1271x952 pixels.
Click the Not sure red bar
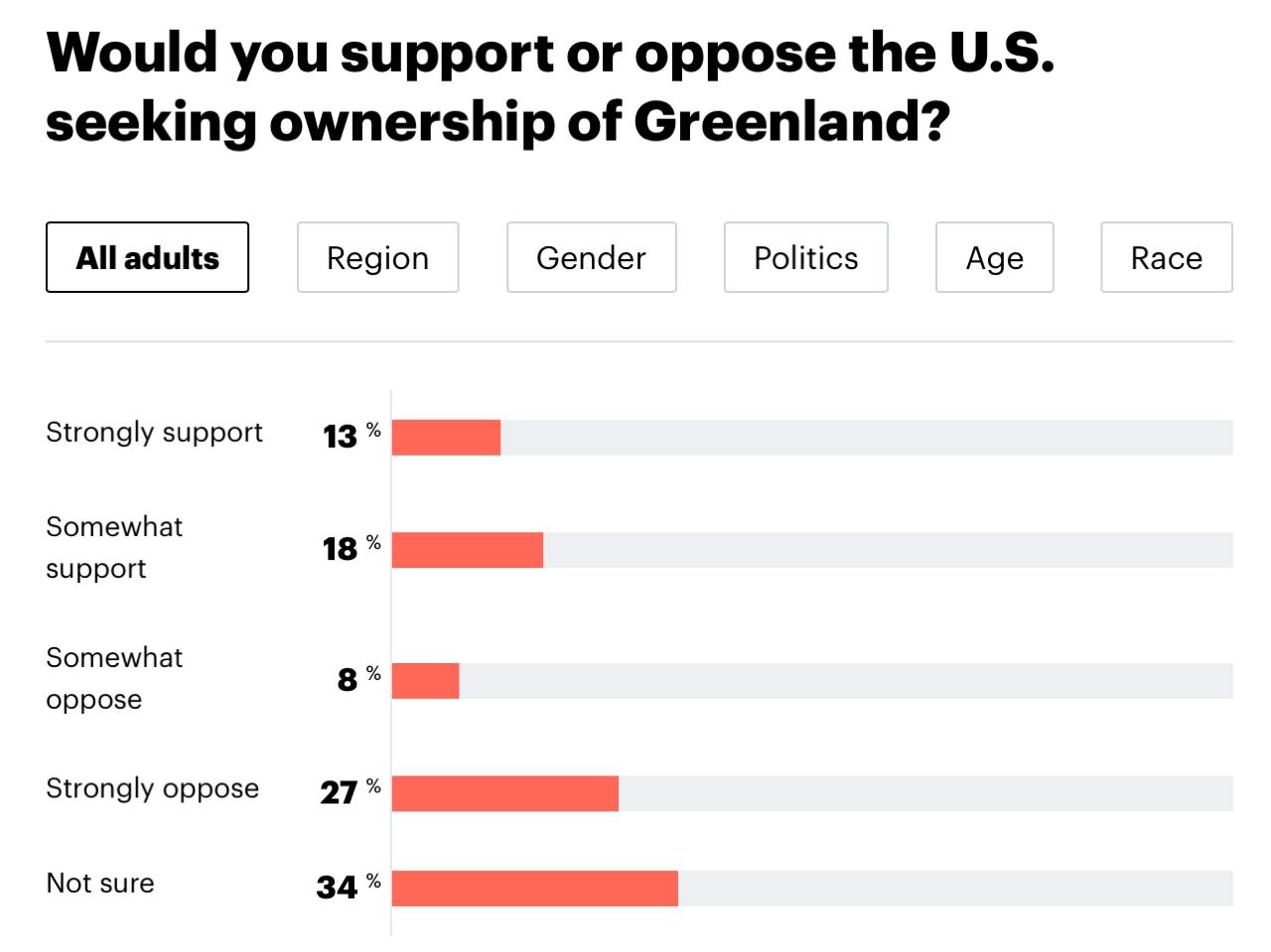click(534, 888)
